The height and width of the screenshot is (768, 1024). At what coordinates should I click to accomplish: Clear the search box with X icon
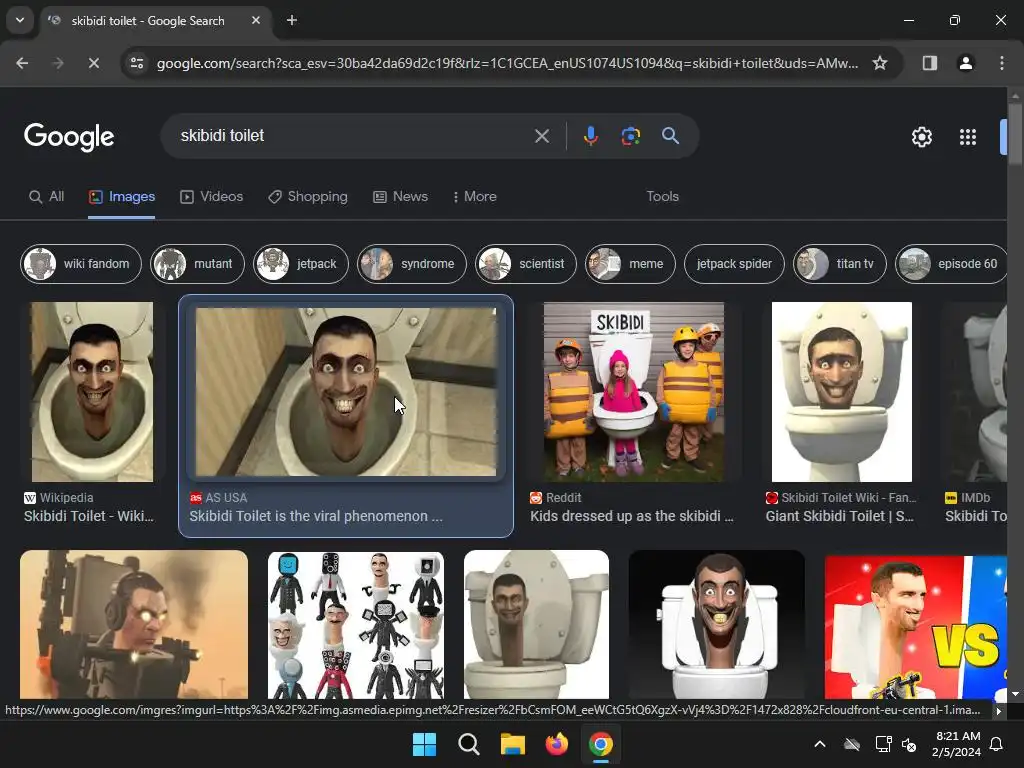point(541,136)
